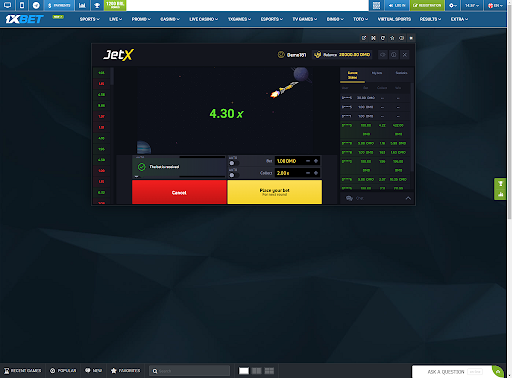
Task: Open the Telegram icon in top bar
Action: click(x=36, y=5)
